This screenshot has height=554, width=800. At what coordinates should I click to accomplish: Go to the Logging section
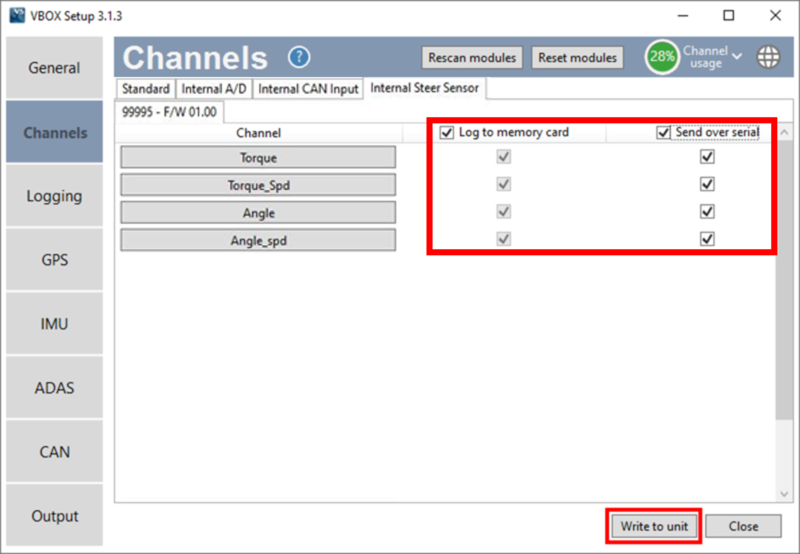[54, 196]
